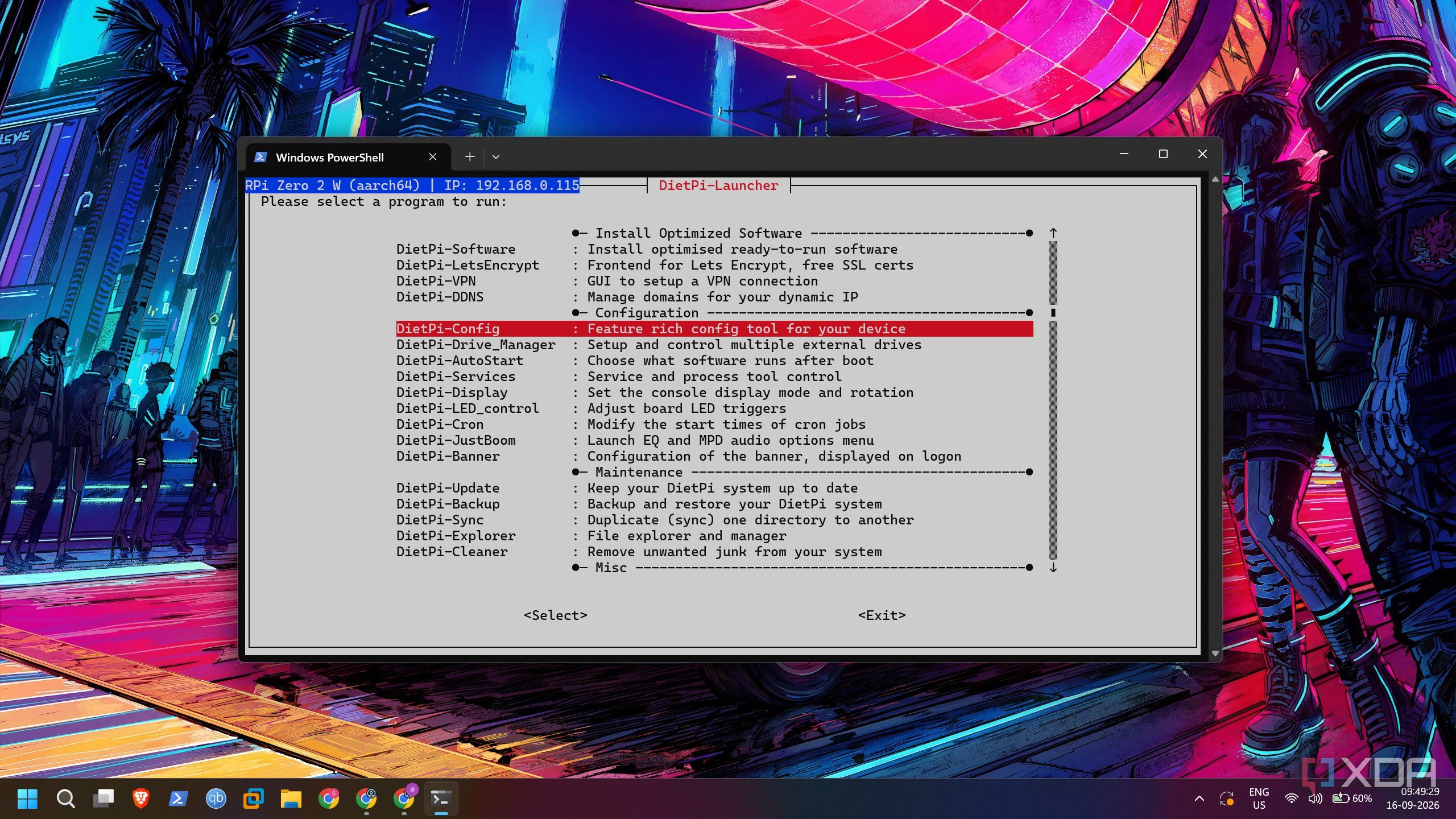Click the terminal scrollbar's top arrow

(1215, 179)
